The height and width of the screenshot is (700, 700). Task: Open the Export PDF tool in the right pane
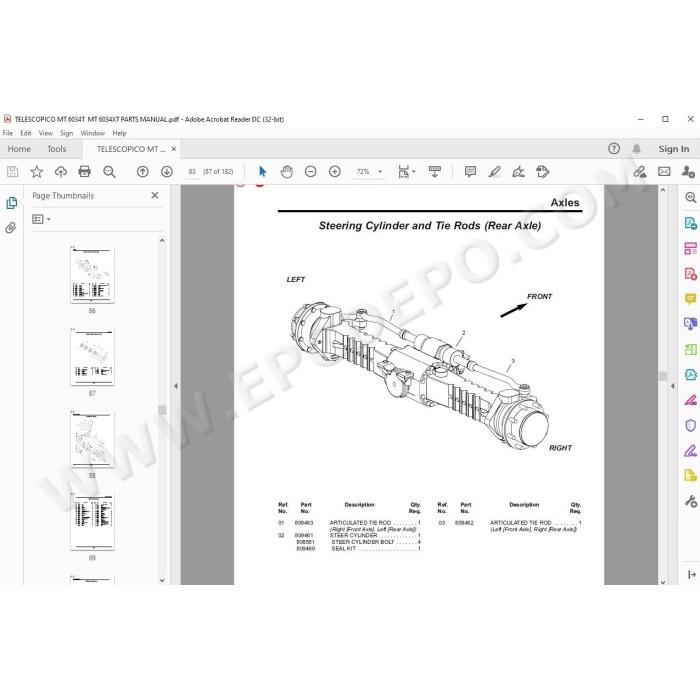tap(690, 223)
